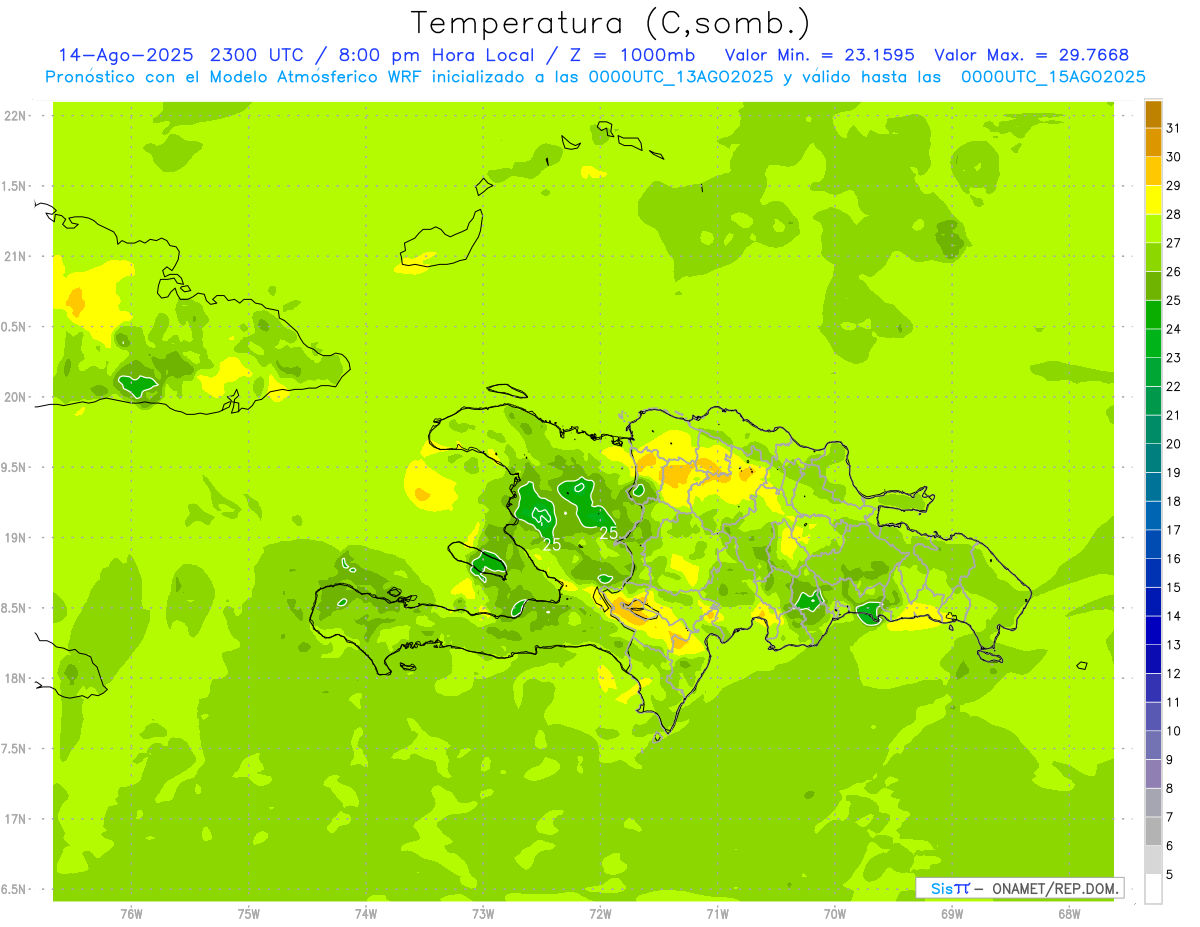1200x927 pixels.
Task: Pick the dark orange swatch atop the colorbar
Action: point(1153,114)
